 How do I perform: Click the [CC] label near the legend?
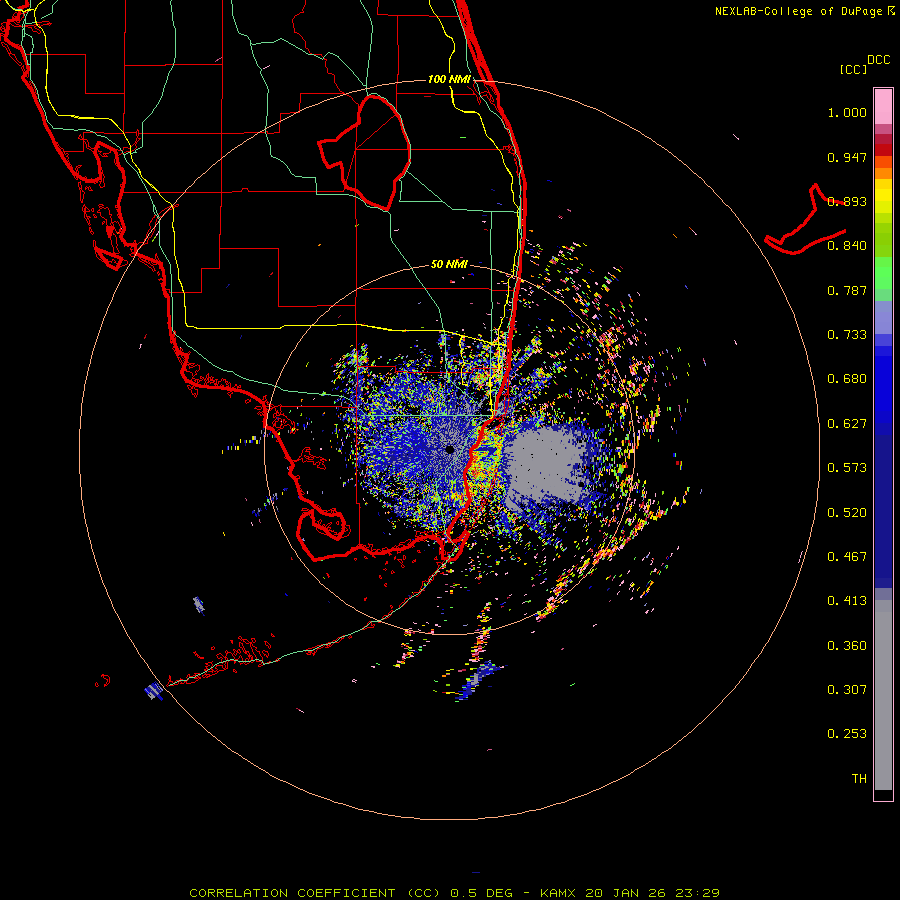[853, 69]
